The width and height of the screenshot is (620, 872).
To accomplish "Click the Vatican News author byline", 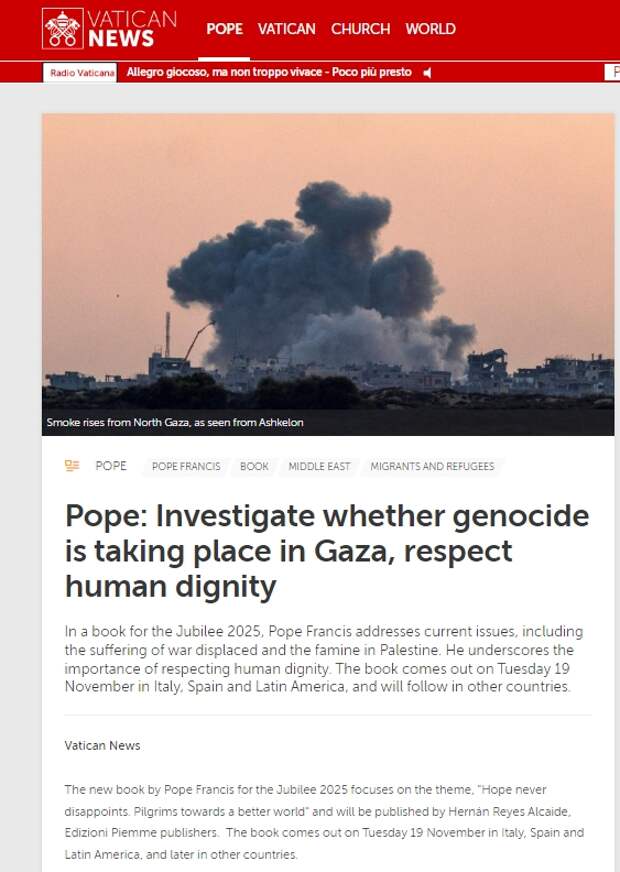I will click(102, 746).
